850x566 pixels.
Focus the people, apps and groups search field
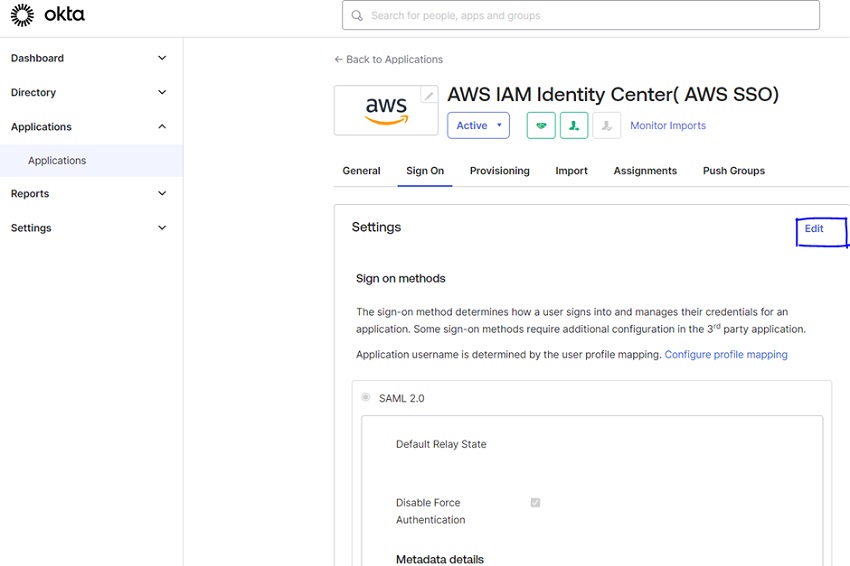coord(590,16)
